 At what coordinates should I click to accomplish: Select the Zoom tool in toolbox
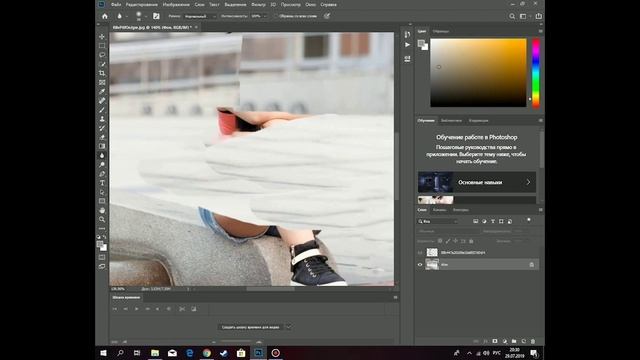coord(102,219)
